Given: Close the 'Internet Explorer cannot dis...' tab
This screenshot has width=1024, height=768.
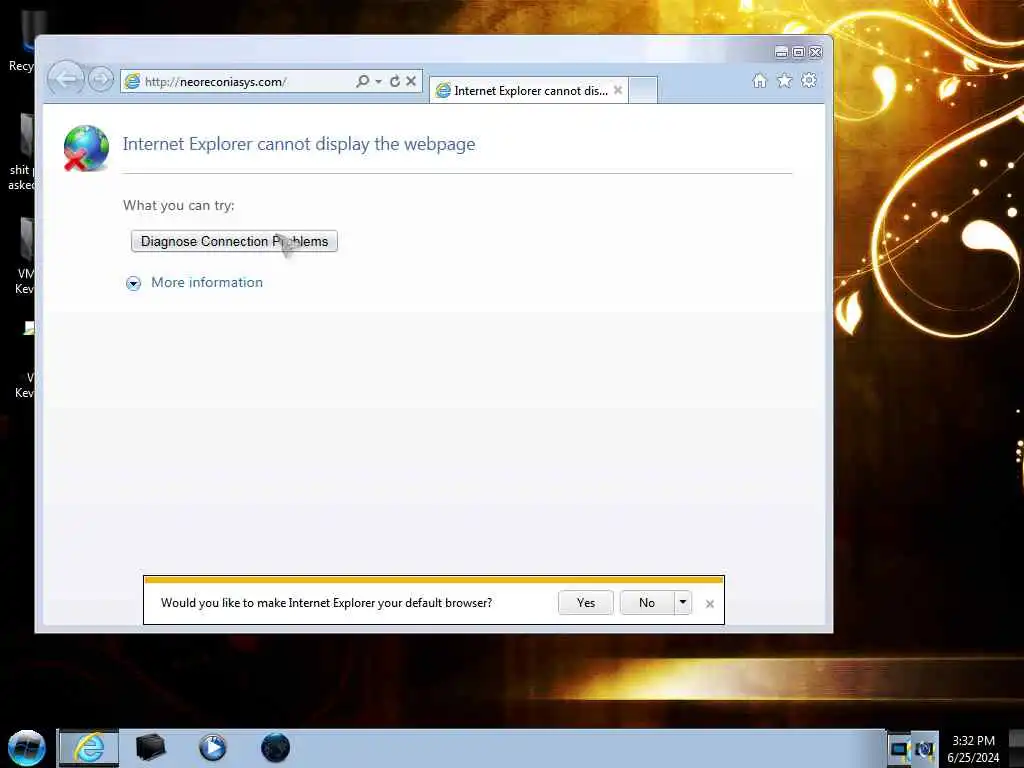Looking at the screenshot, I should click(618, 90).
